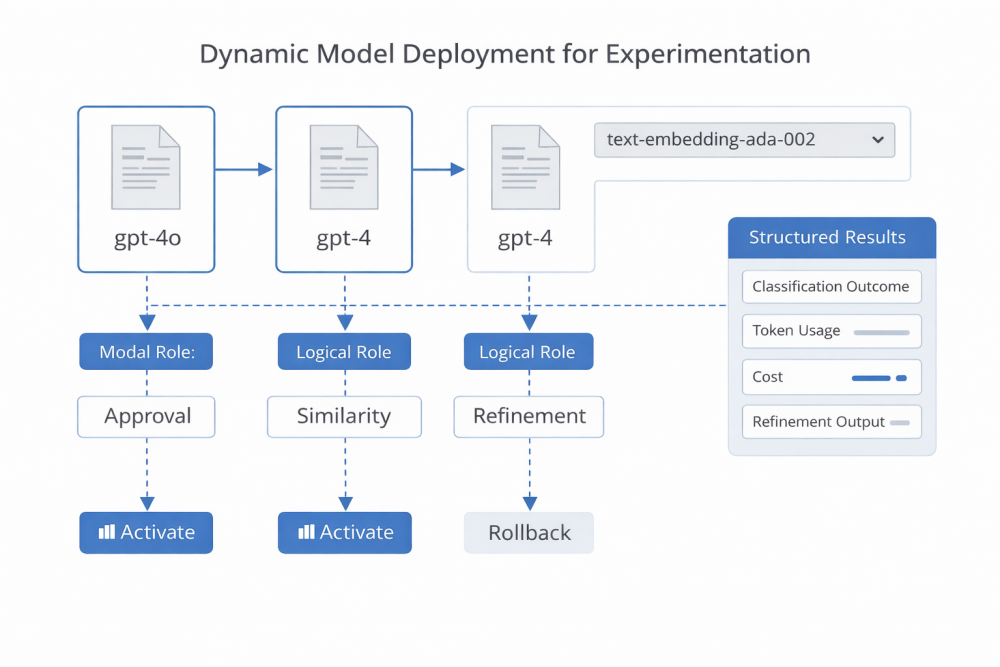Click the gpt-4o document icon
Viewport: 1000px width, 667px height.
click(146, 167)
